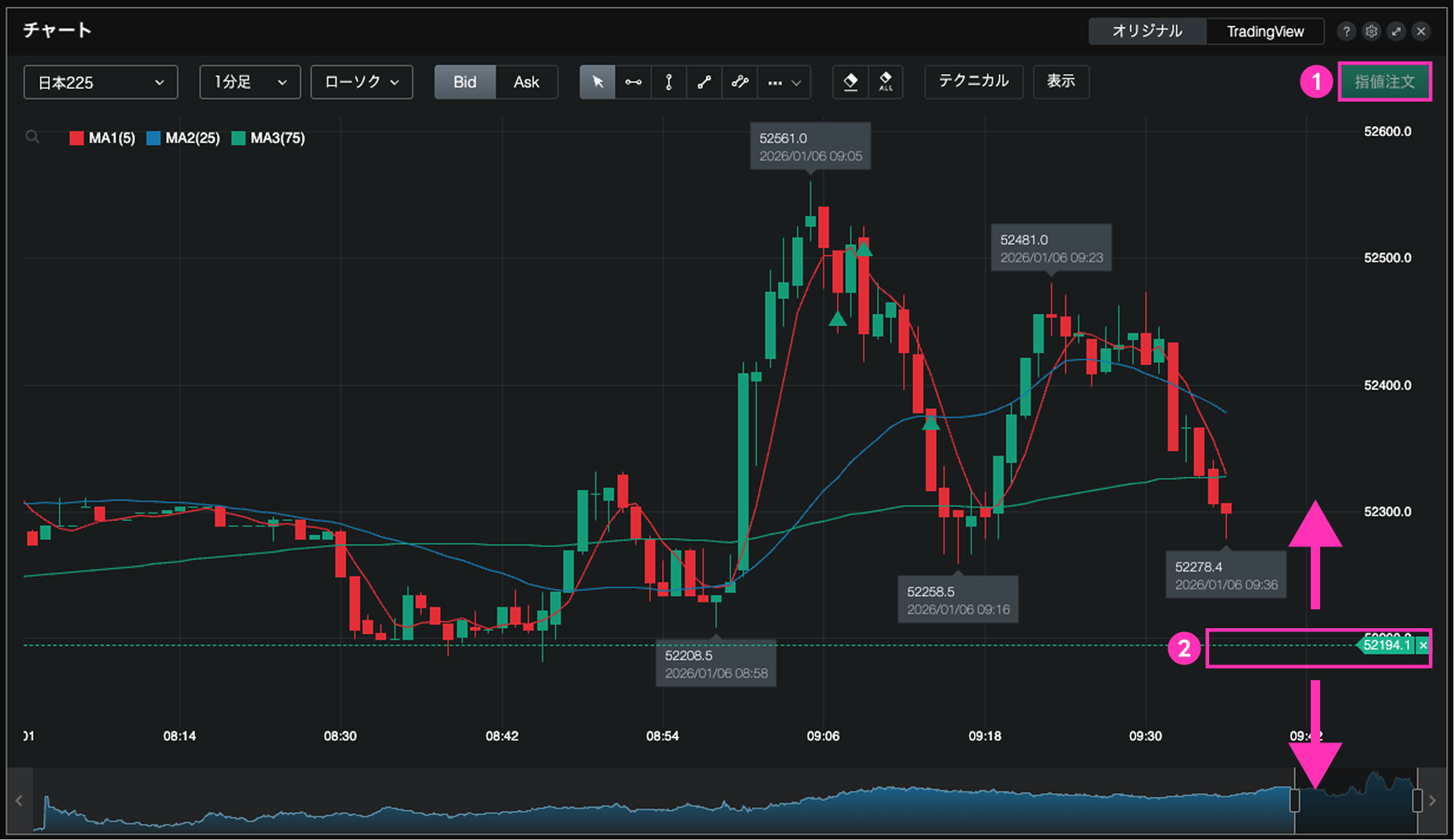Select the cursor pointer tool
Viewport: 1454px width, 840px height.
click(x=598, y=82)
